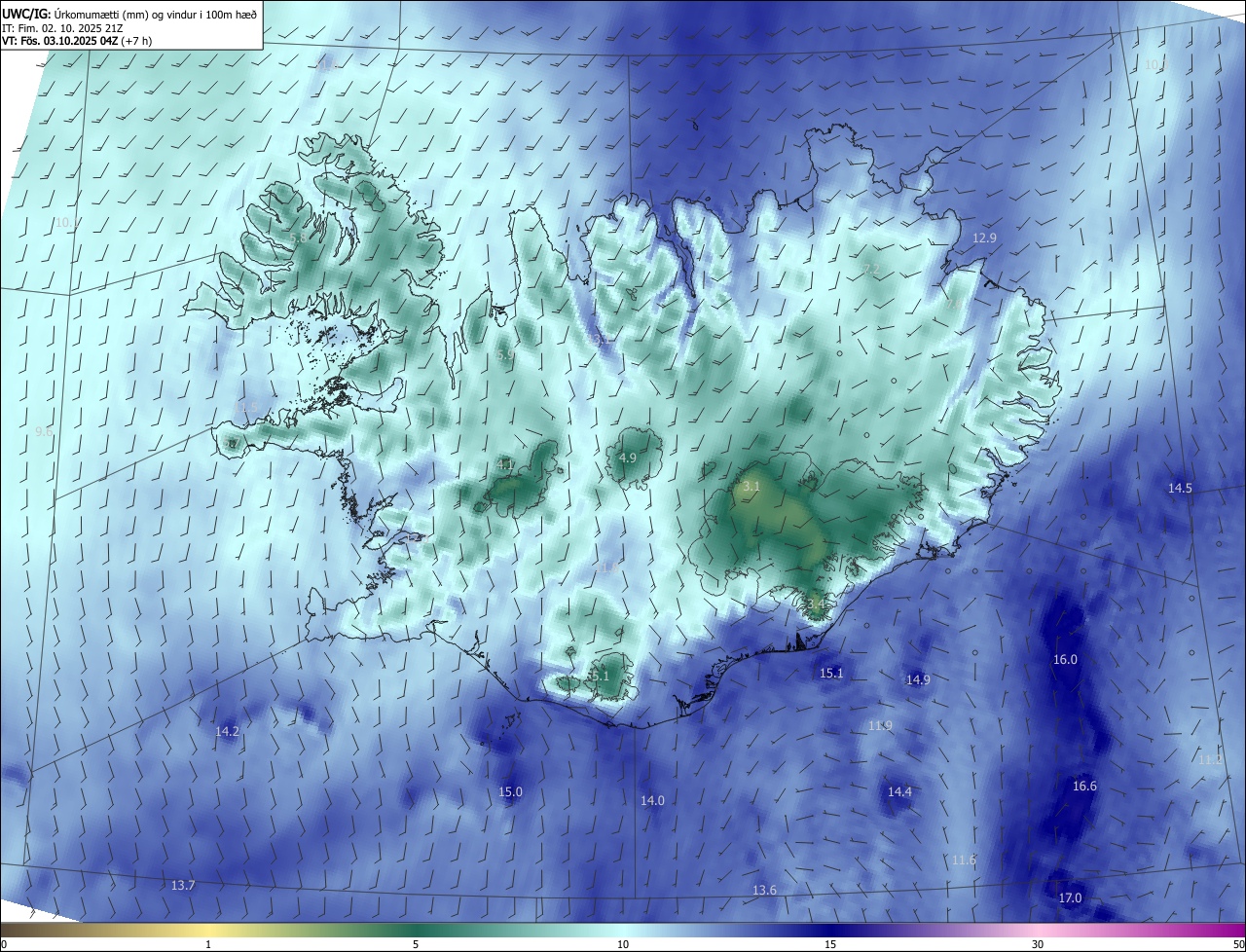Click the colour scale tick labeled 1
Viewport: 1246px width, 952px height.
(208, 944)
